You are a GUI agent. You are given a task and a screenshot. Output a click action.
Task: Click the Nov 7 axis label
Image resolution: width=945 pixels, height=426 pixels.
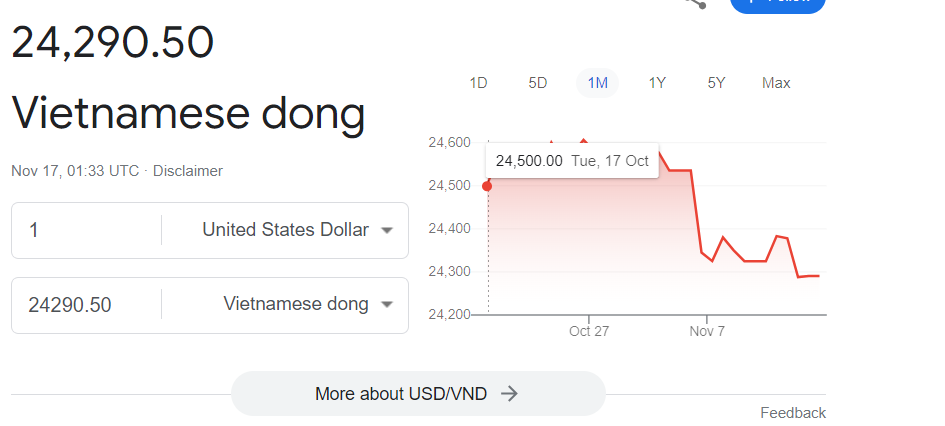[707, 331]
